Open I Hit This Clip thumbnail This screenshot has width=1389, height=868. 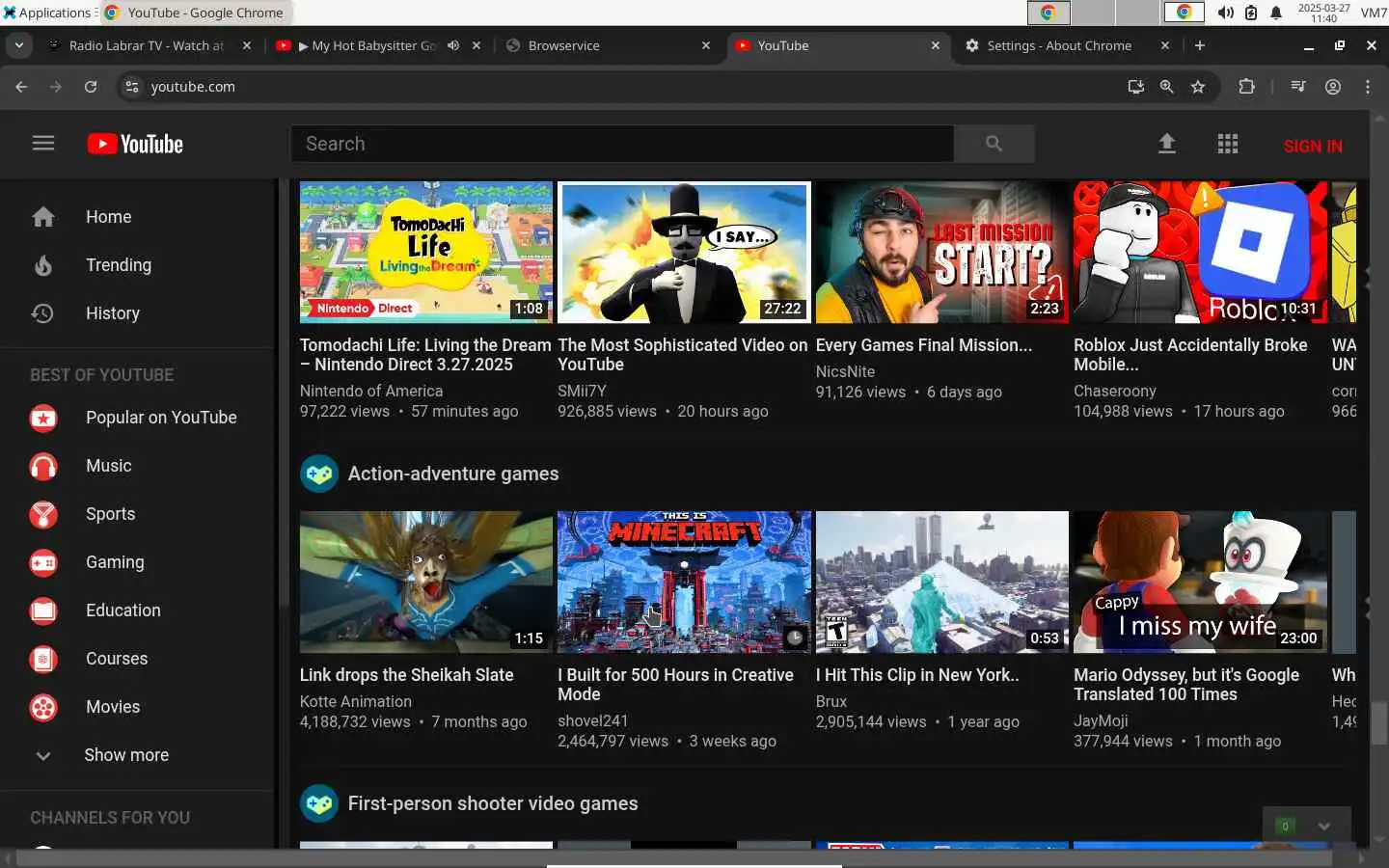click(942, 583)
